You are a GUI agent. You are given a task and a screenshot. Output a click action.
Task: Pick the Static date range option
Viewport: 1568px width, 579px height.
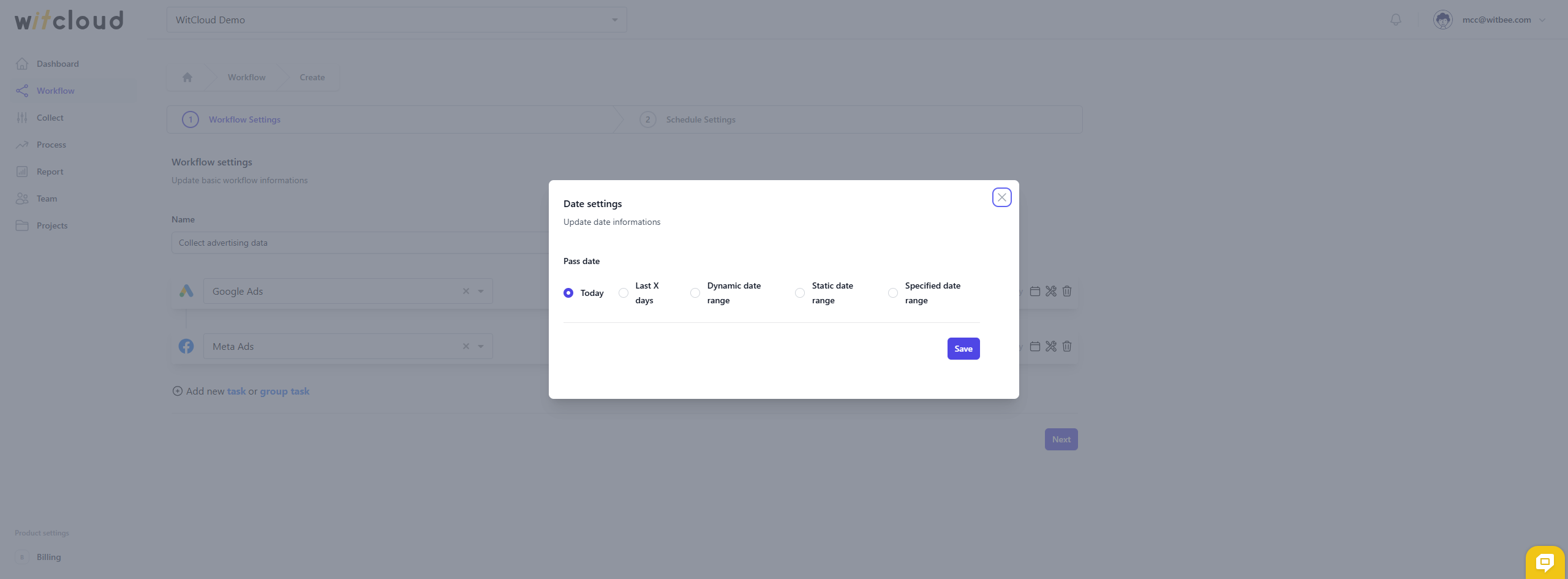click(x=800, y=293)
